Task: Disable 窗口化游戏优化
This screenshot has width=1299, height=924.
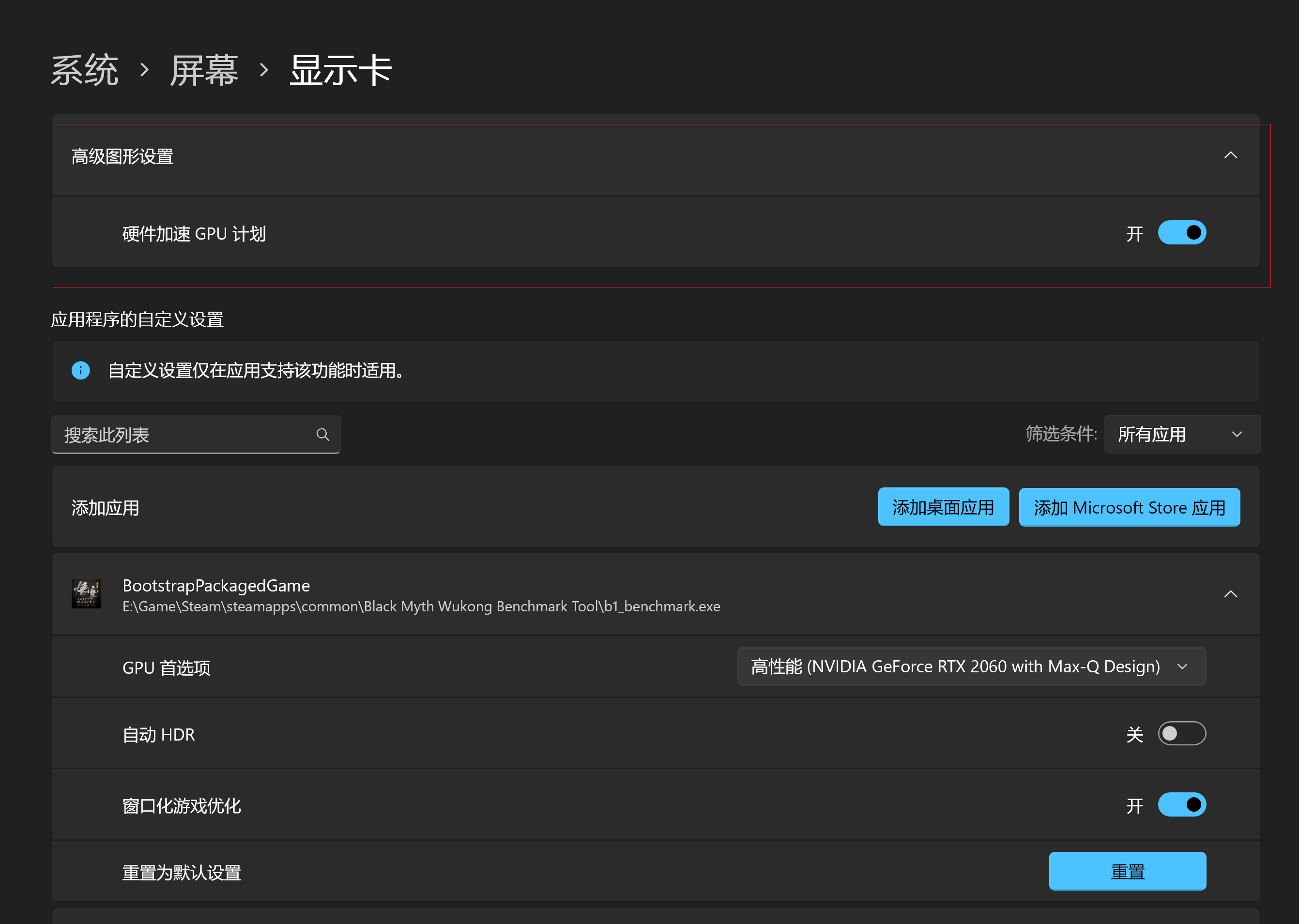Action: click(1182, 805)
